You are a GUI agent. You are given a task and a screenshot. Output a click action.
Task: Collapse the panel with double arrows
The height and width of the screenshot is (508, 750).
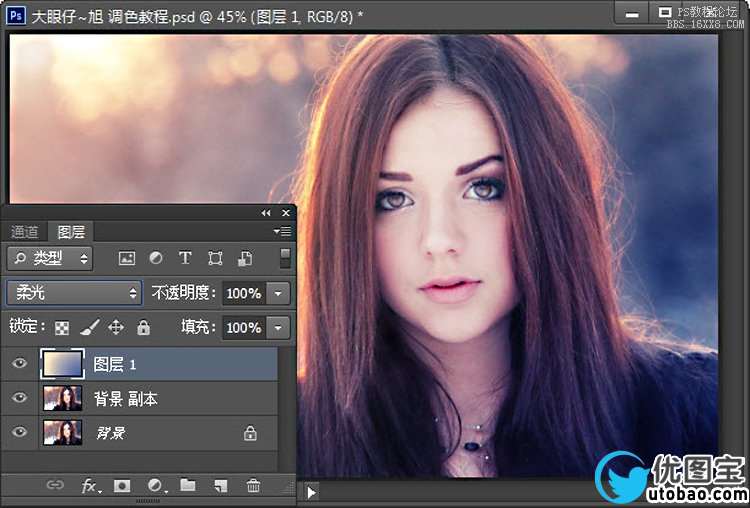click(x=266, y=213)
